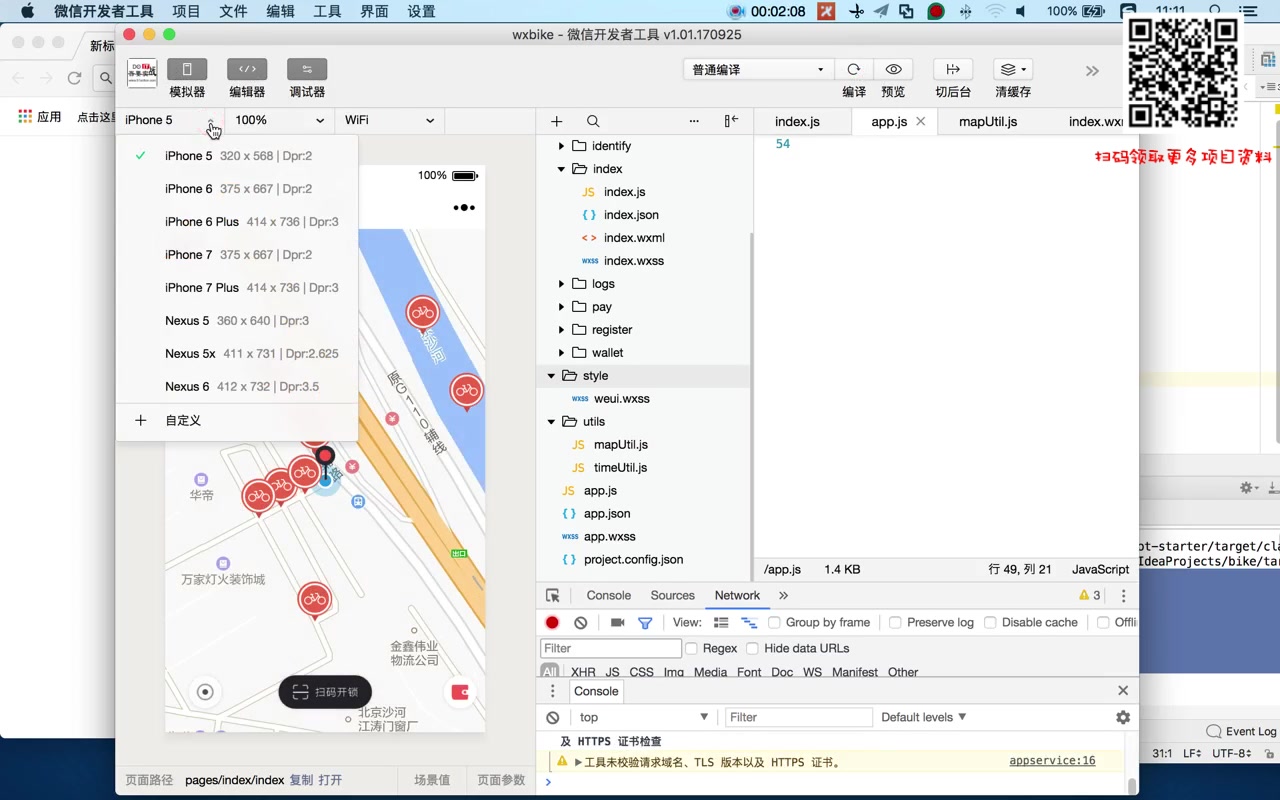Show more toolbar items via double chevron
Viewport: 1280px width, 800px height.
pos(1092,71)
